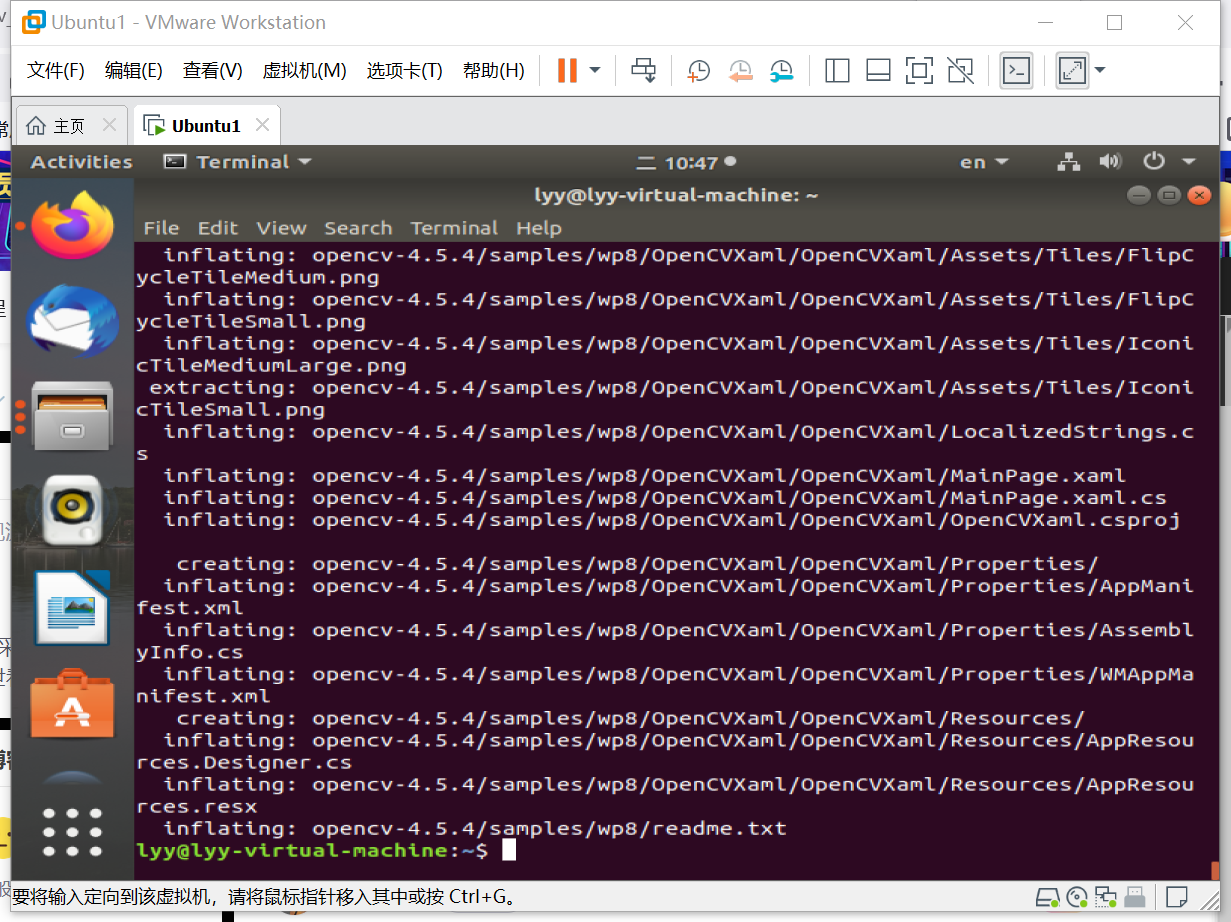Click the USB device icon in status bar
This screenshot has height=922, width=1231.
[1134, 897]
